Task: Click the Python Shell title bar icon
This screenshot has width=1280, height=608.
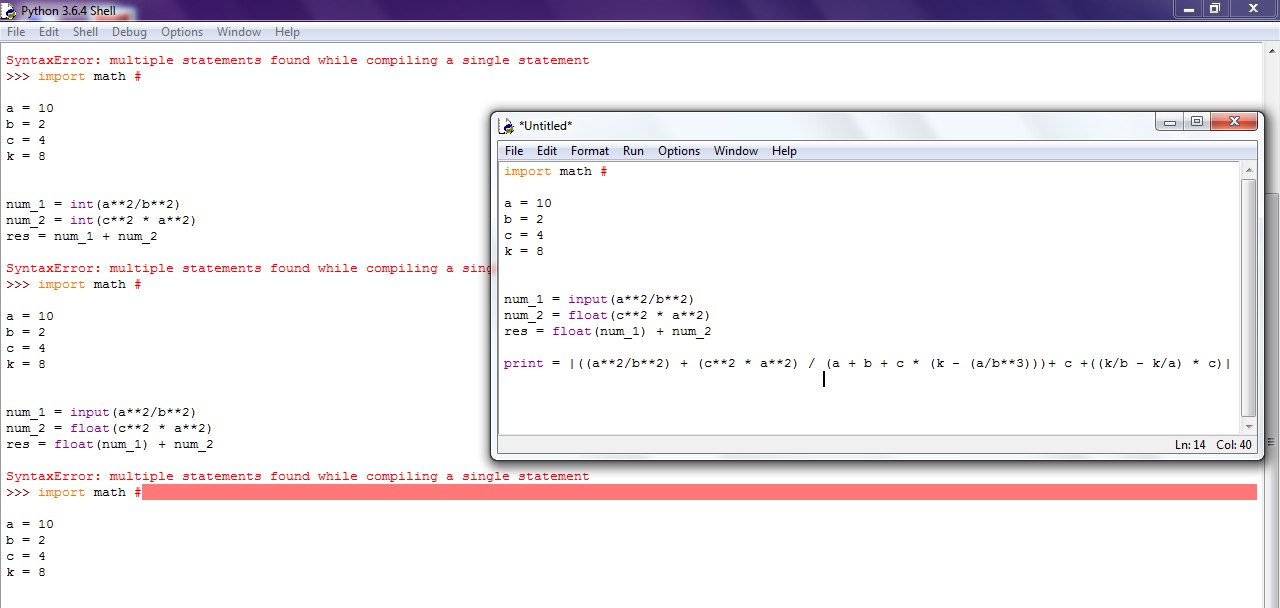Action: 10,9
